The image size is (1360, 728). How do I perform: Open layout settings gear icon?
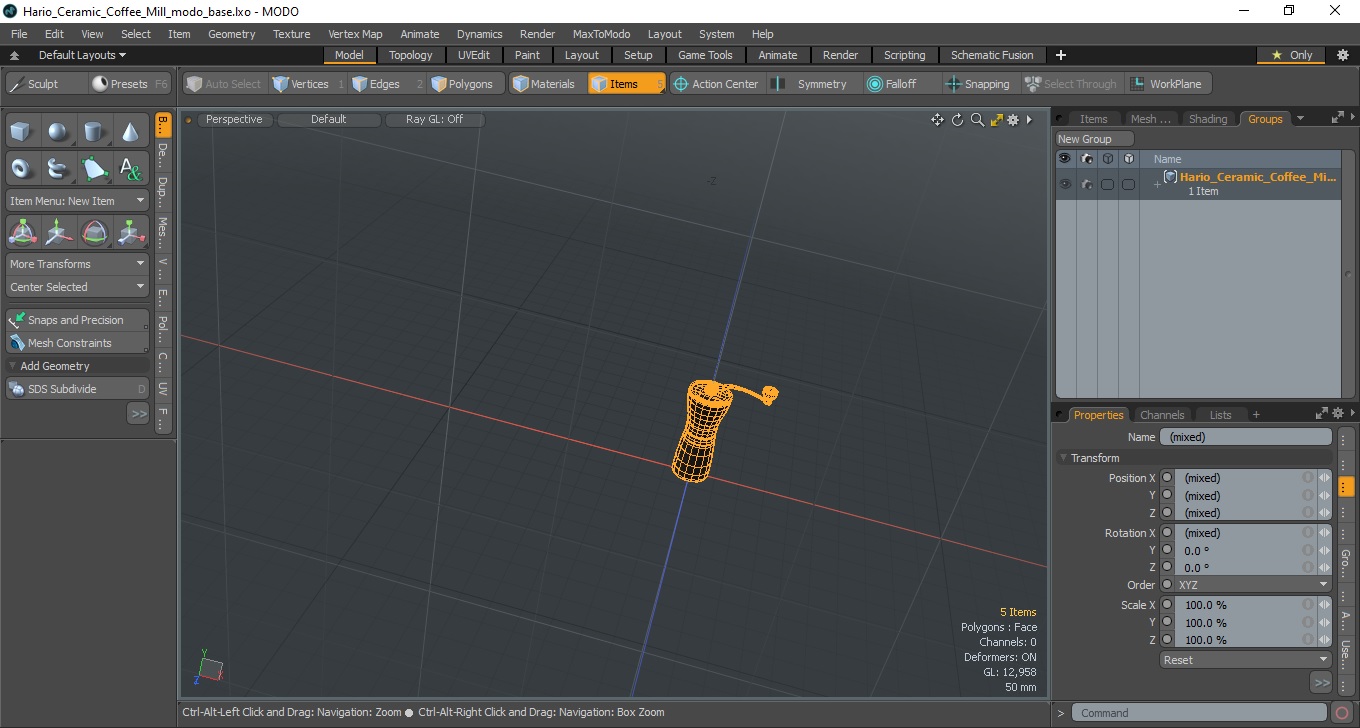(1343, 55)
